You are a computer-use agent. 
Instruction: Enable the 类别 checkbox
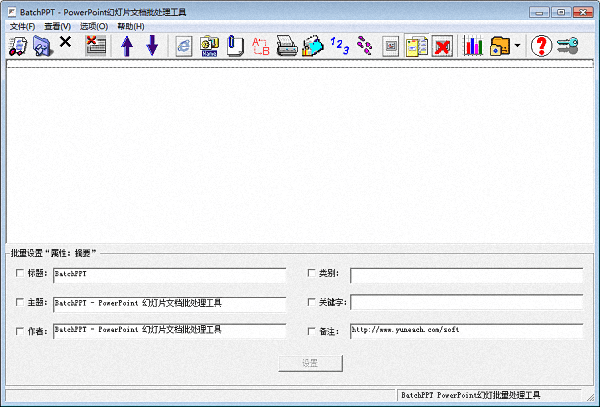(311, 273)
